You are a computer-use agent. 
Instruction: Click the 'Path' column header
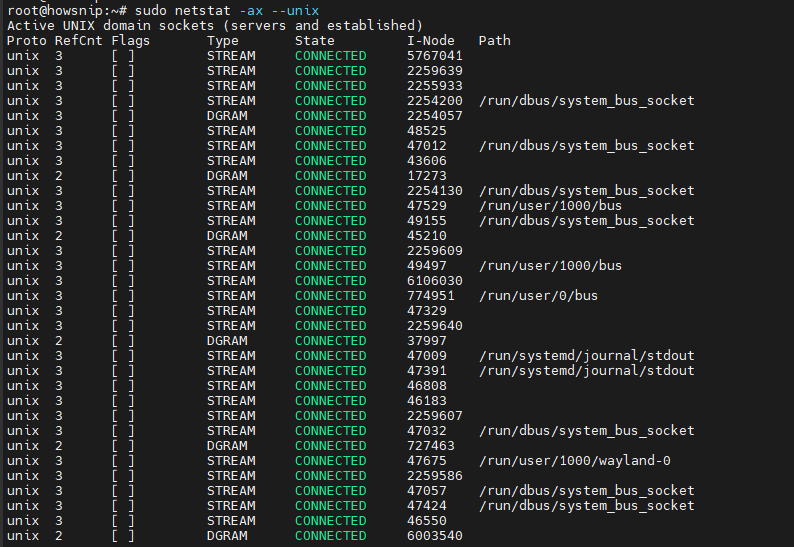(494, 41)
